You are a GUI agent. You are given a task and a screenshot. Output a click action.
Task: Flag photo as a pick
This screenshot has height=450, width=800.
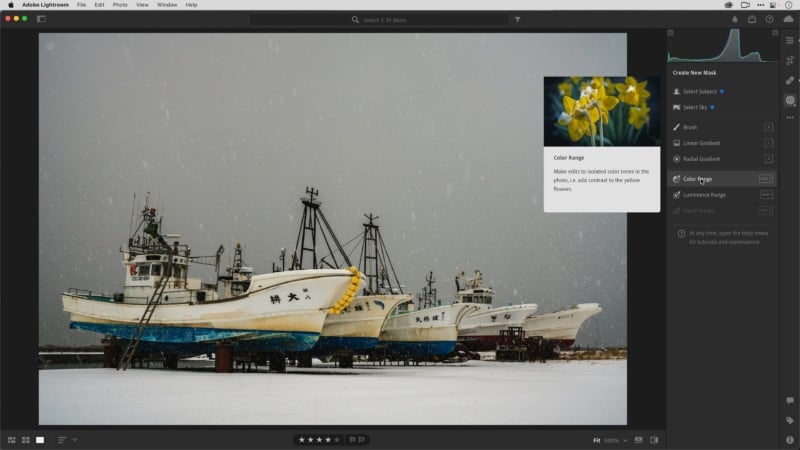[352, 440]
